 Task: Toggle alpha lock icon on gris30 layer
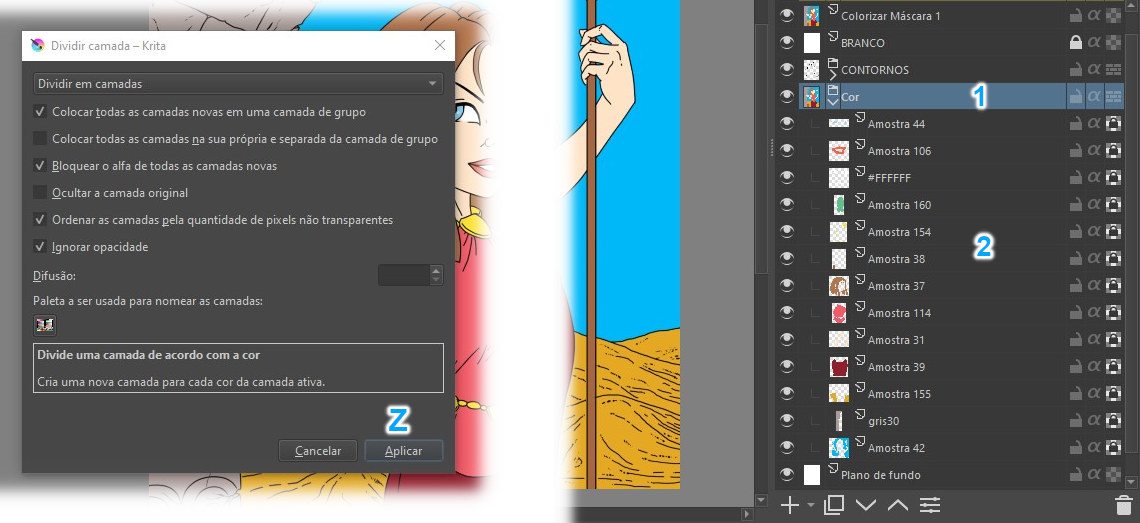coord(1113,421)
